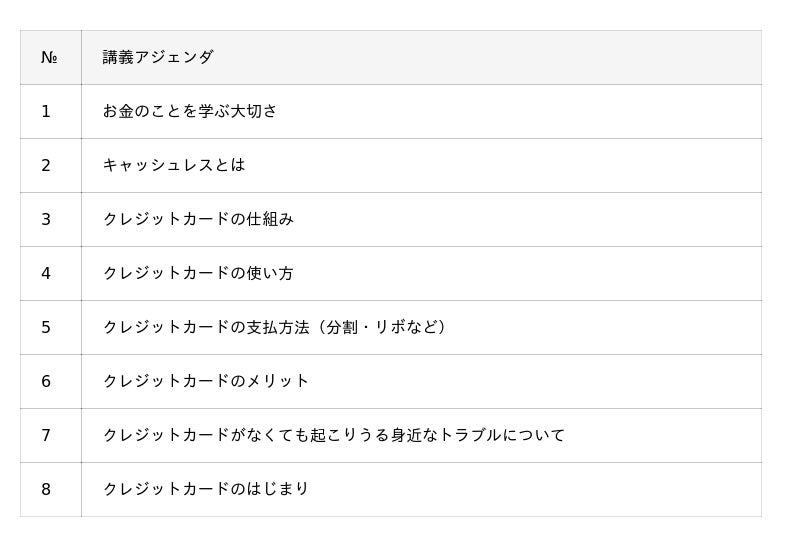Viewport: 800px width, 547px height.
Task: Click row number 1 cell
Action: coord(46,112)
